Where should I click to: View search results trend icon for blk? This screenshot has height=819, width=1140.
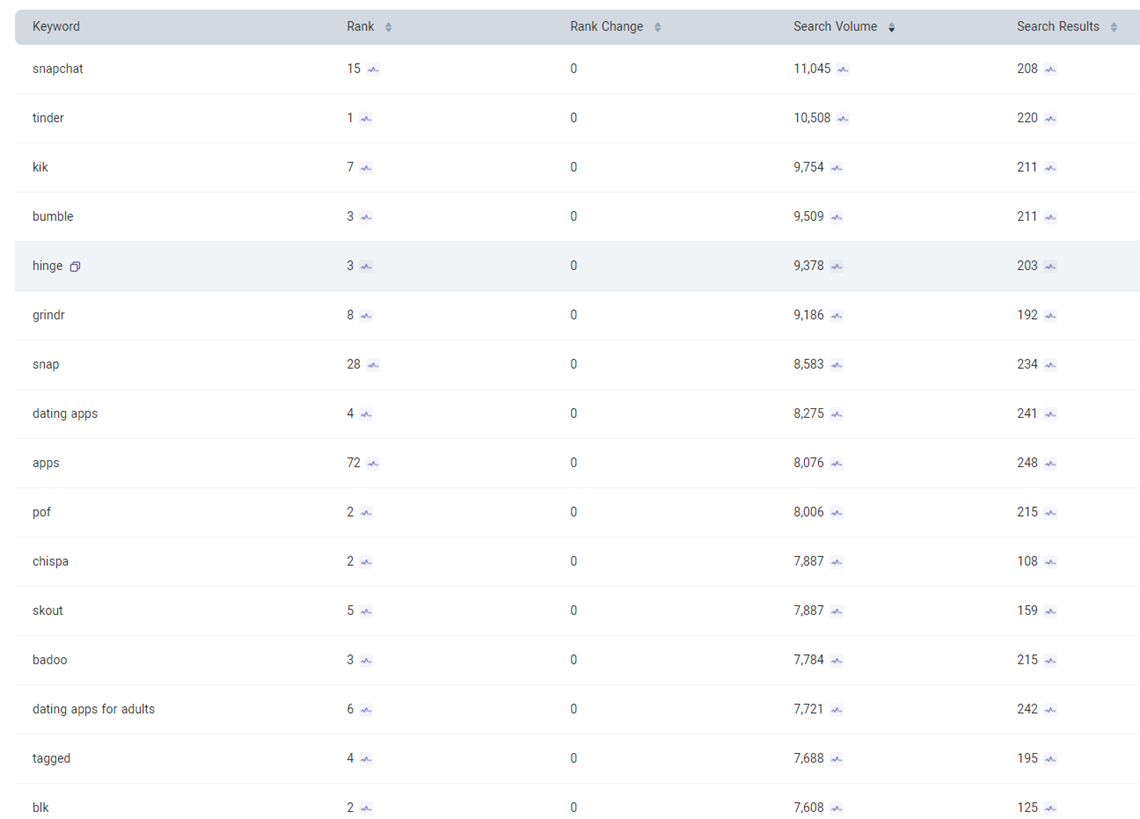[x=1050, y=808]
